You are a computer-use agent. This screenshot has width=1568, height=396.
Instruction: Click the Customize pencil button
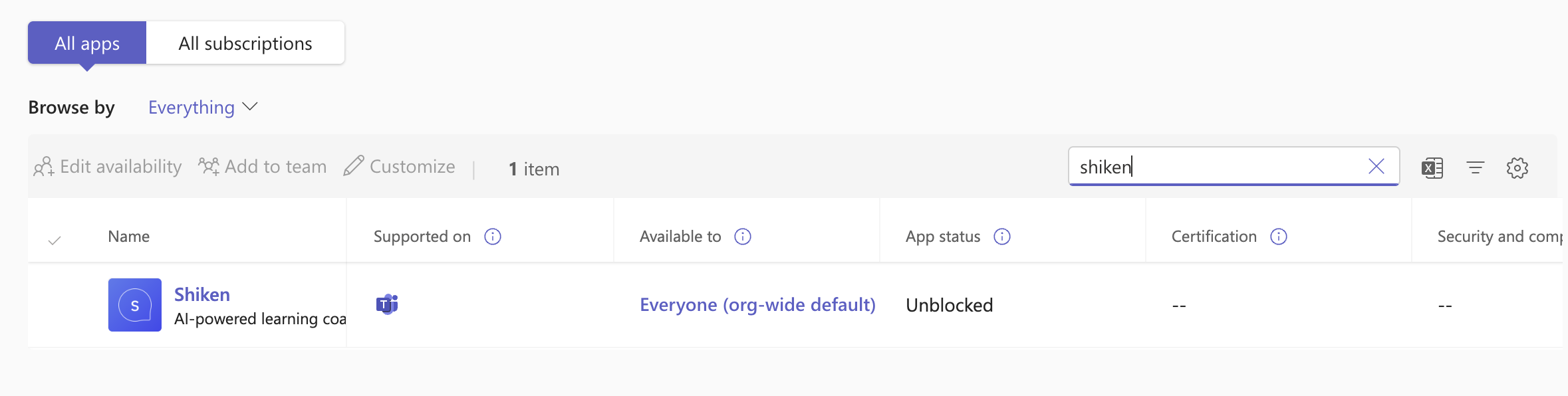tap(400, 167)
